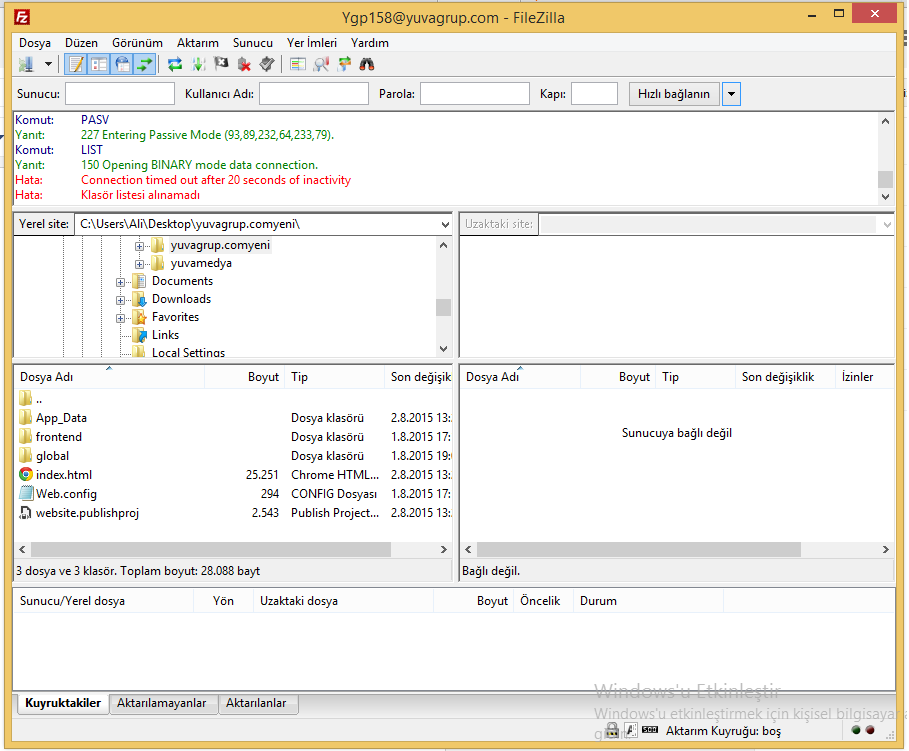This screenshot has width=909, height=751.
Task: Click the green activity LED indicator
Action: (x=856, y=730)
